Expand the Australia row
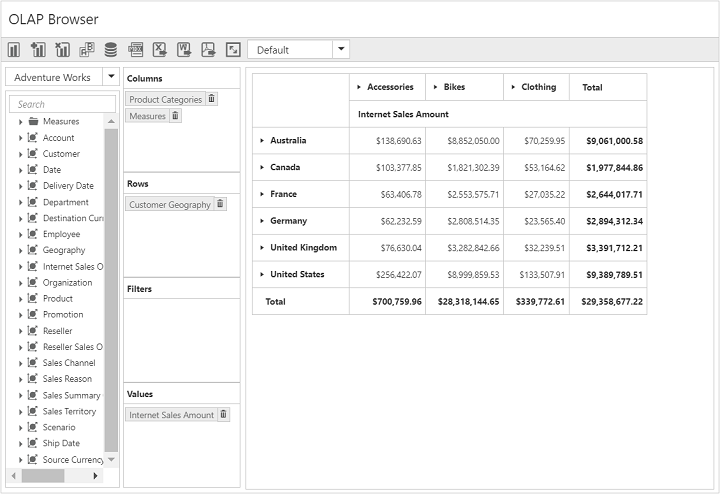720x494 pixels. (x=261, y=141)
